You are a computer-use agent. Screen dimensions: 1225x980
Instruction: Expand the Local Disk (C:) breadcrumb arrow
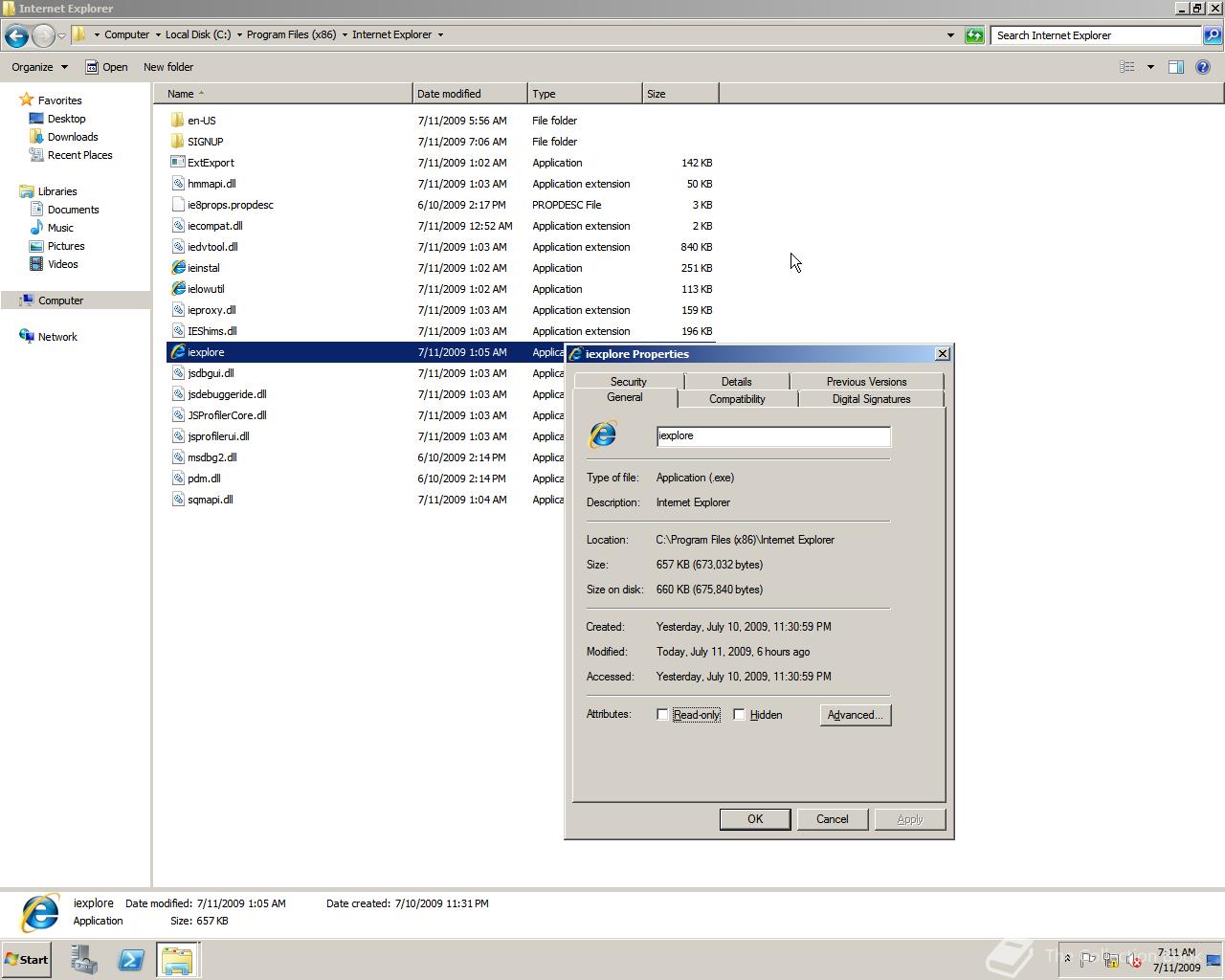[239, 35]
